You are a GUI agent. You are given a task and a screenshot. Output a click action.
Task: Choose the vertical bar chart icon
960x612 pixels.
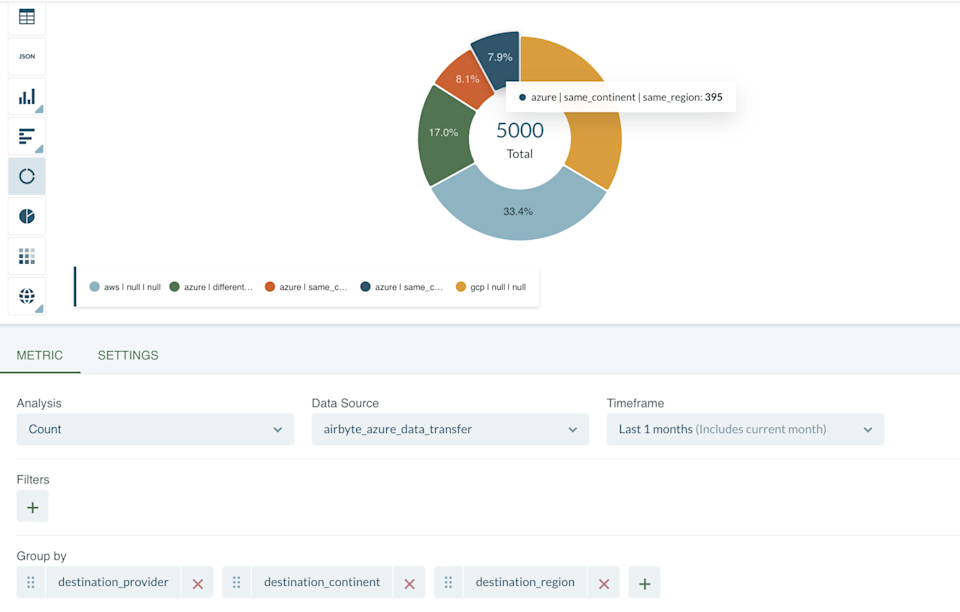point(27,97)
